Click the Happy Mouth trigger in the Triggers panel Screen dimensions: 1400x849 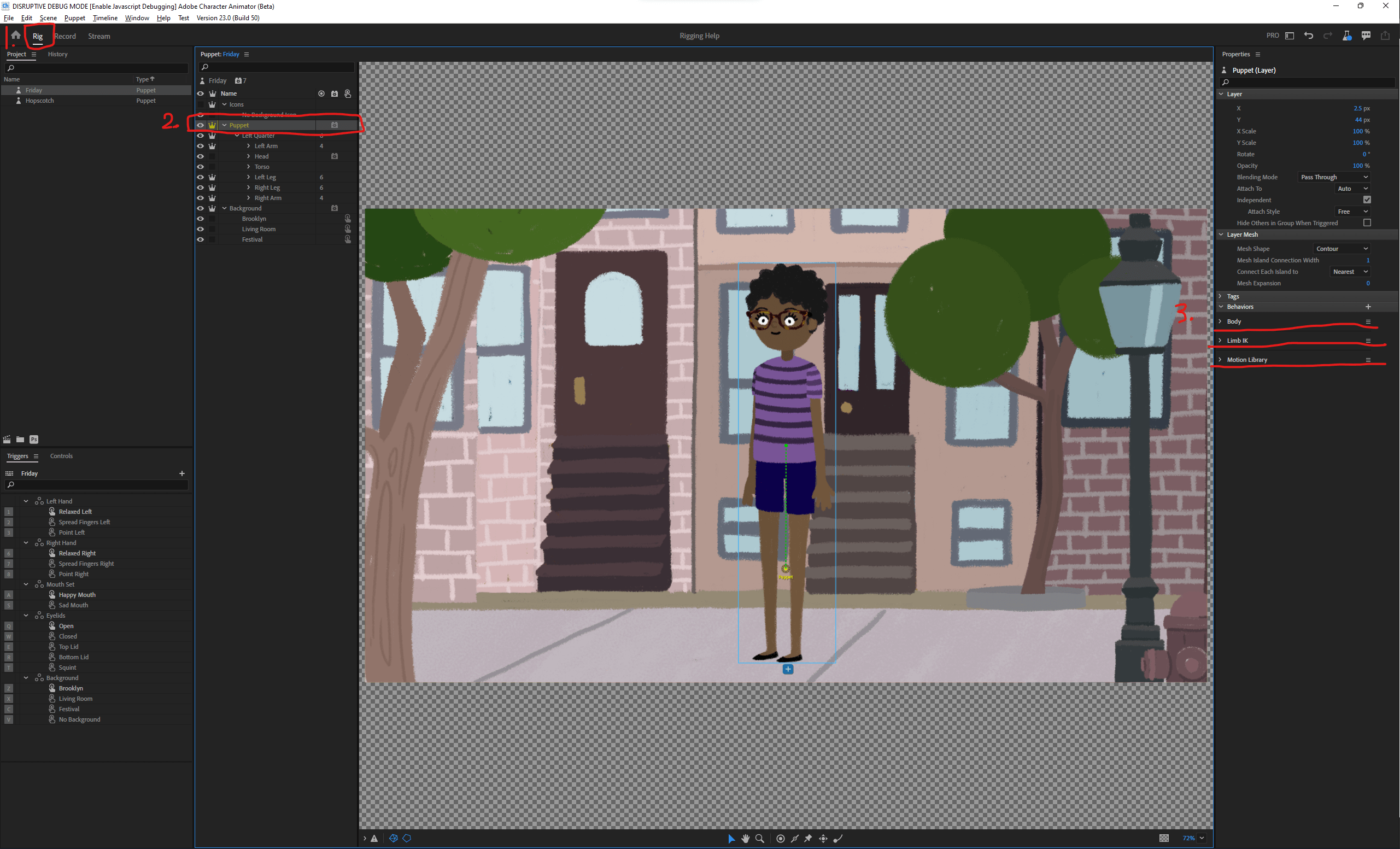[77, 594]
